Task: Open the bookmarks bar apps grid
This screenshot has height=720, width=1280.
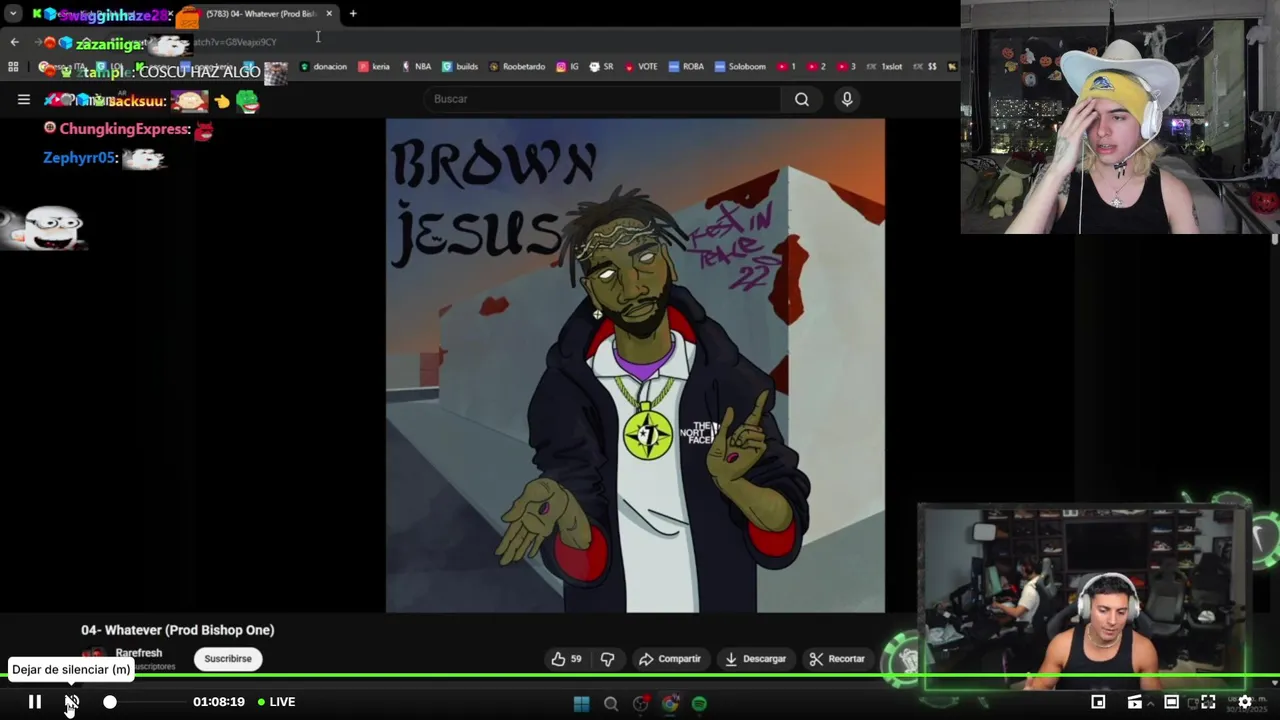Action: point(13,67)
